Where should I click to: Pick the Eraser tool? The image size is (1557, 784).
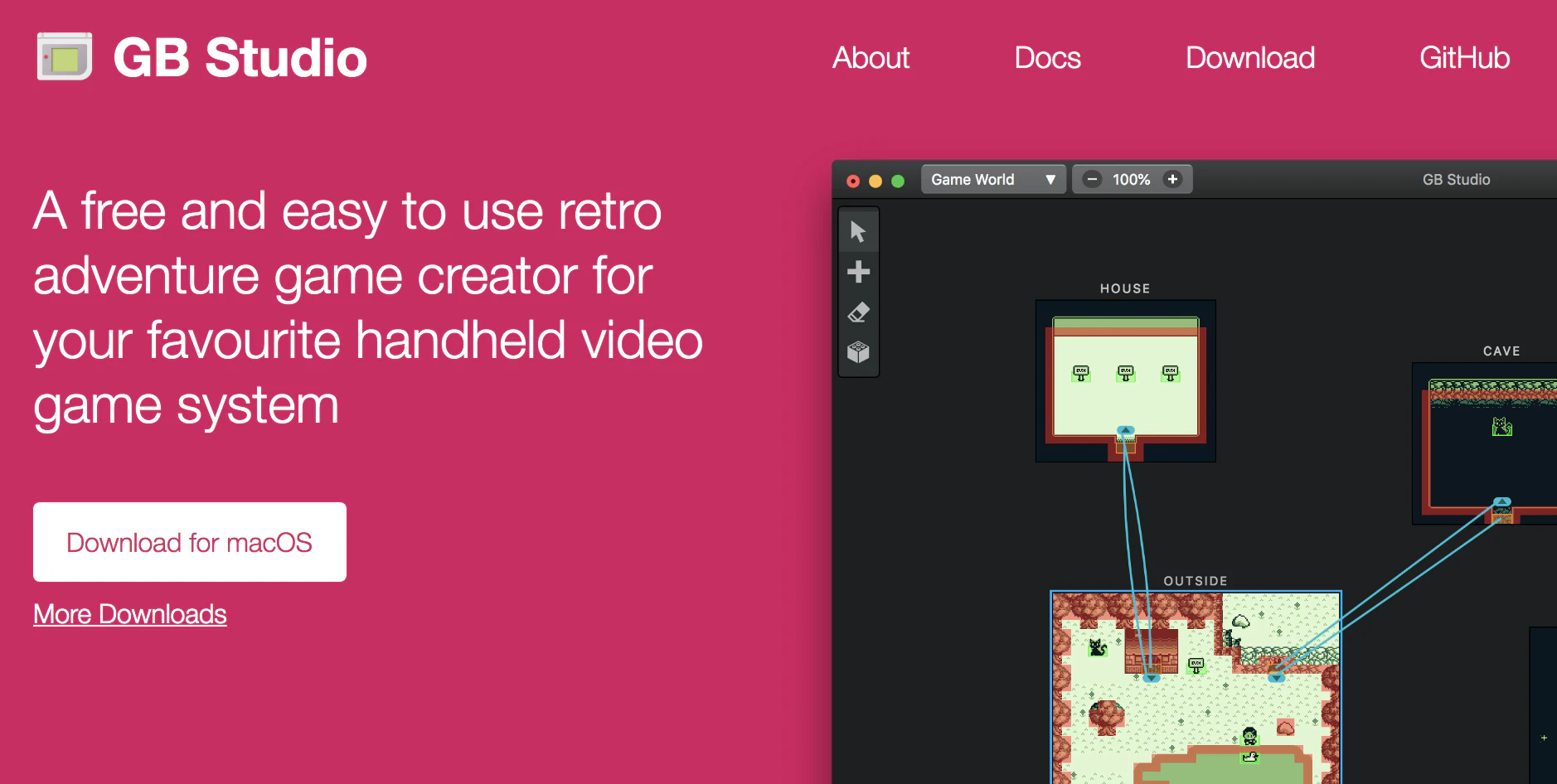[x=858, y=312]
